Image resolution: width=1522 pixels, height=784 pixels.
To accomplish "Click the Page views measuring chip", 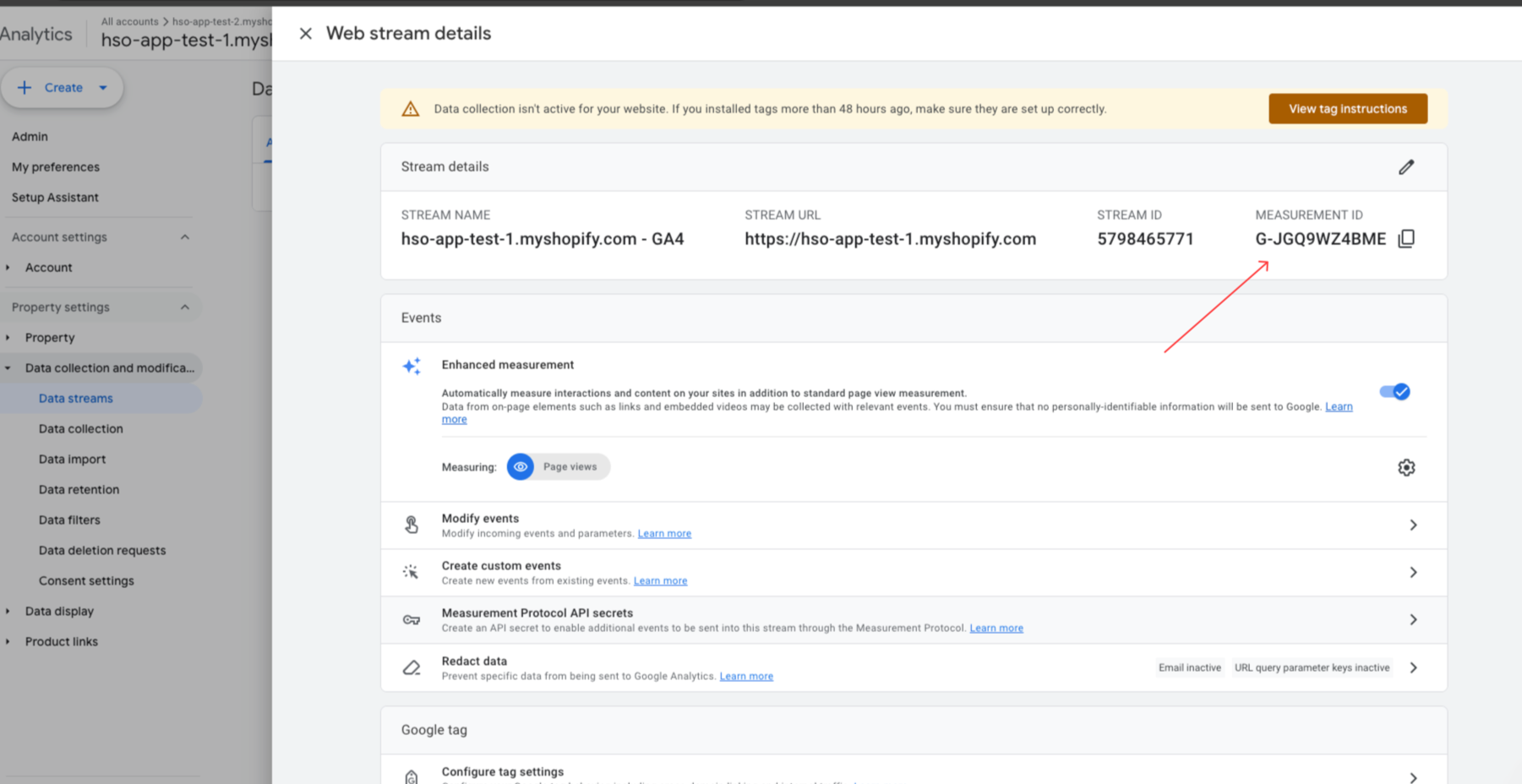I will (x=557, y=466).
